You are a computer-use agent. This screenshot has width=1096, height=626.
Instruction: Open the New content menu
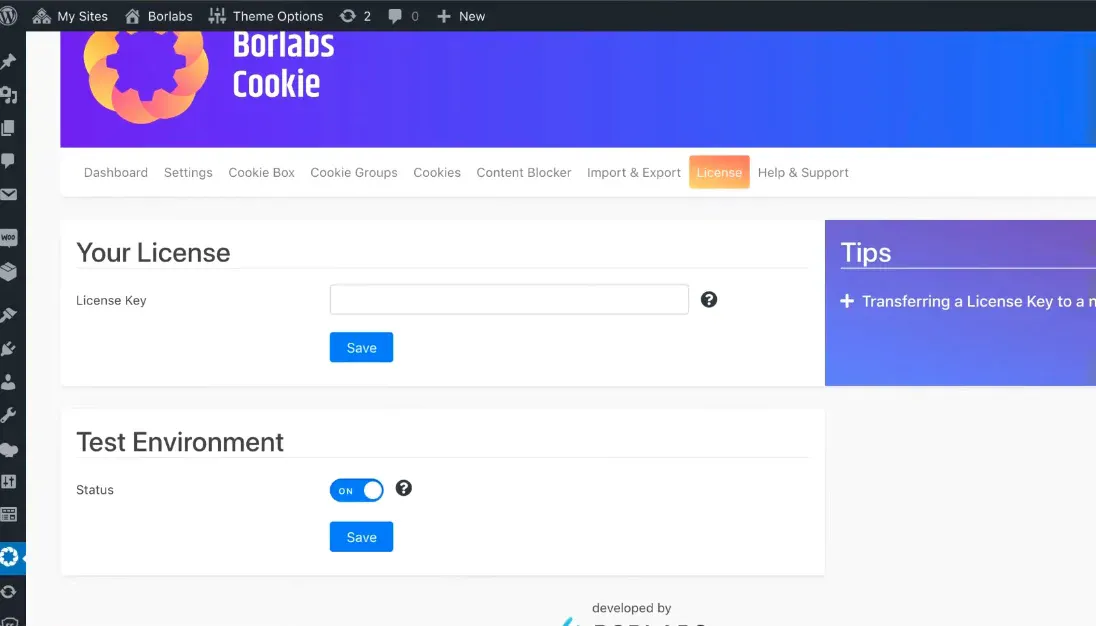pyautogui.click(x=461, y=16)
